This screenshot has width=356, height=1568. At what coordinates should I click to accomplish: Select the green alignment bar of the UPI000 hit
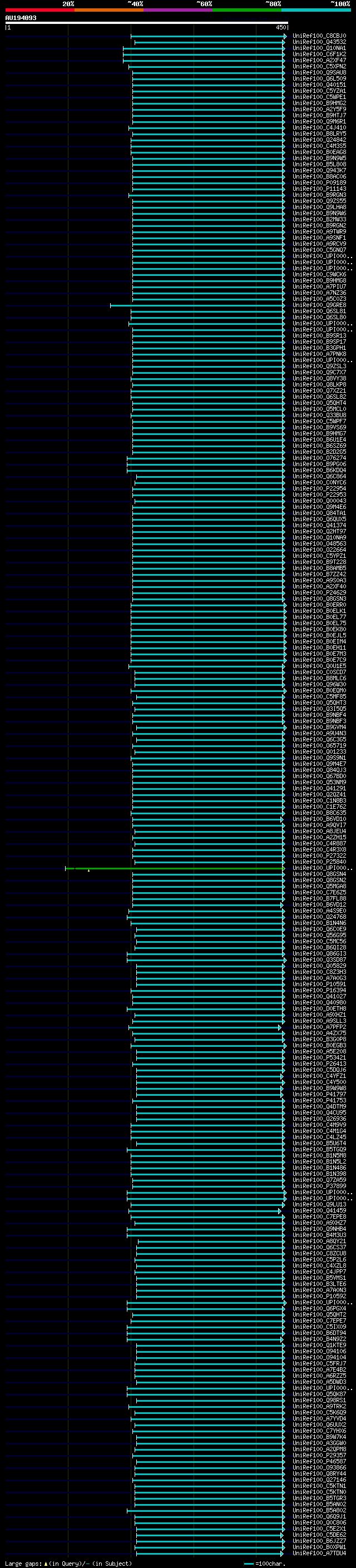point(175,869)
